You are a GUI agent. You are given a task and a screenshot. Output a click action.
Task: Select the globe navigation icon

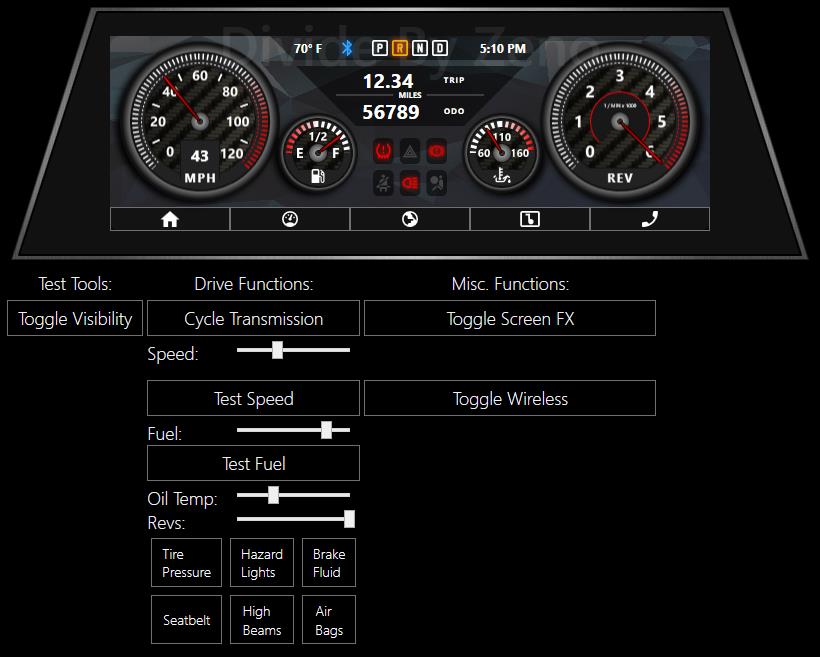click(410, 218)
